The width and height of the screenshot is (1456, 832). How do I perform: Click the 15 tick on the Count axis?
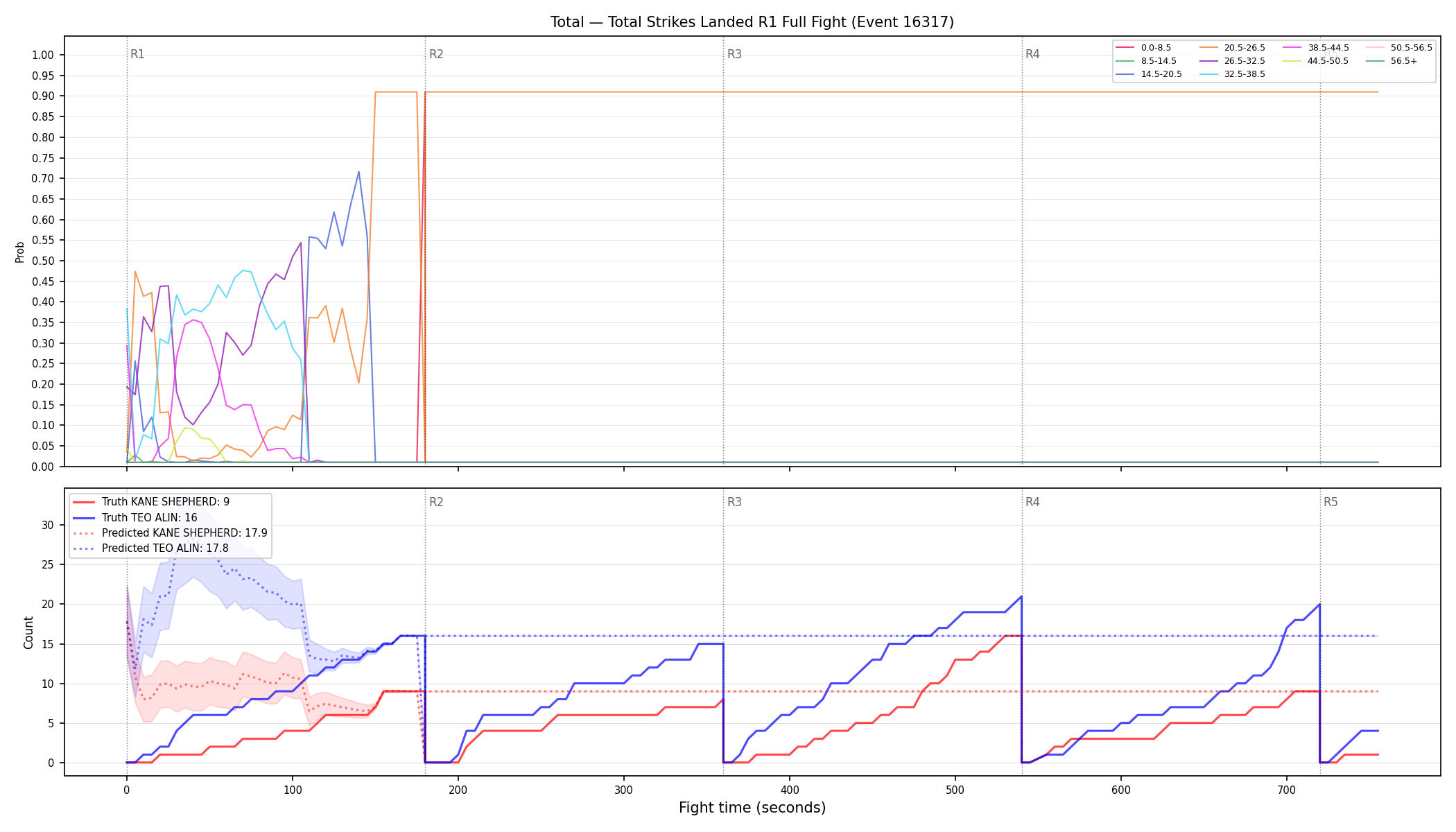(47, 645)
